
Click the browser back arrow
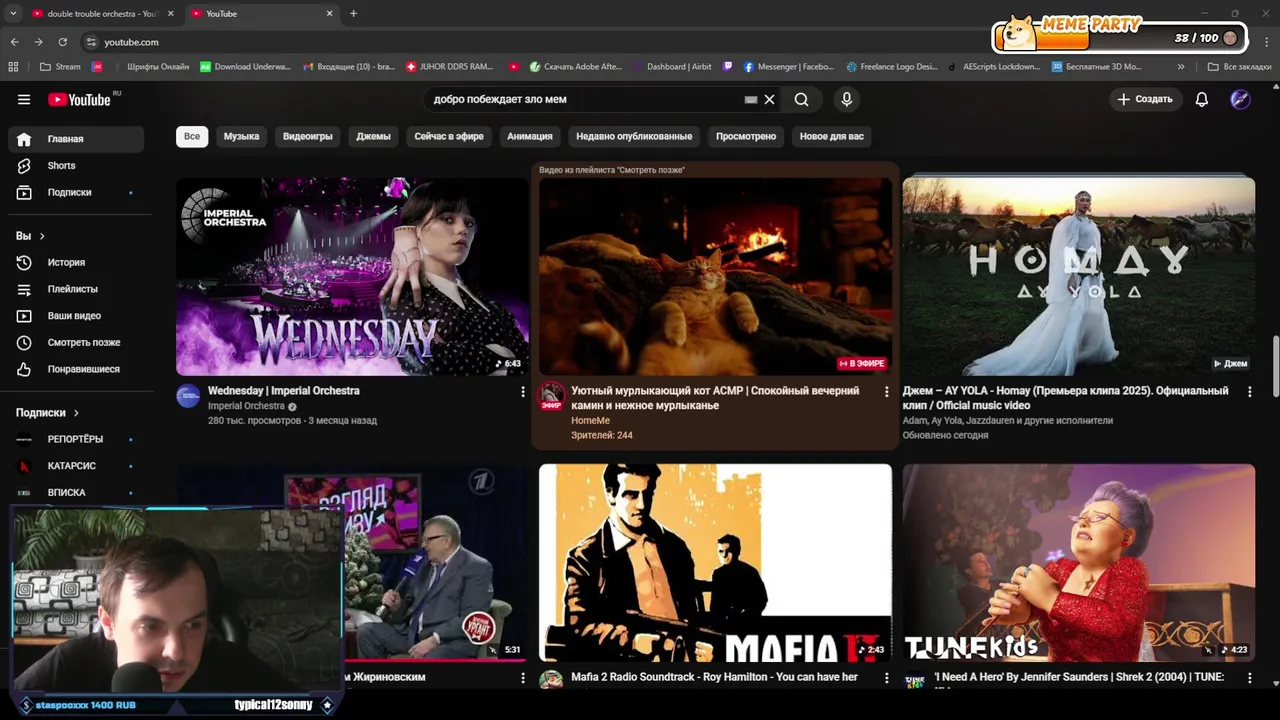point(14,42)
